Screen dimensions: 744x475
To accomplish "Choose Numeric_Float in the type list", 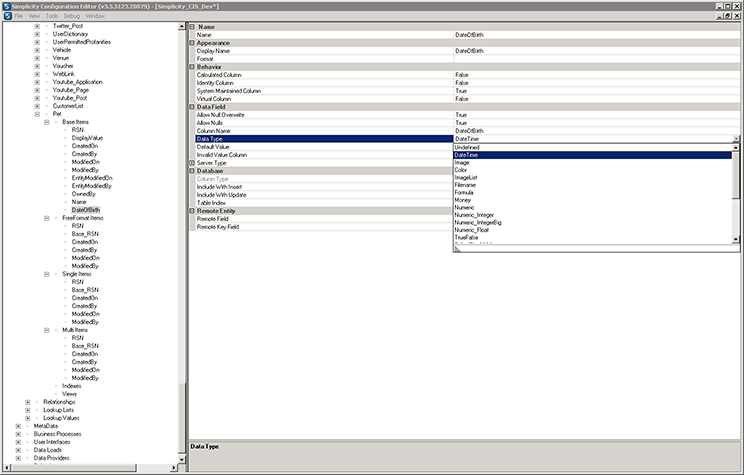I will (593, 230).
